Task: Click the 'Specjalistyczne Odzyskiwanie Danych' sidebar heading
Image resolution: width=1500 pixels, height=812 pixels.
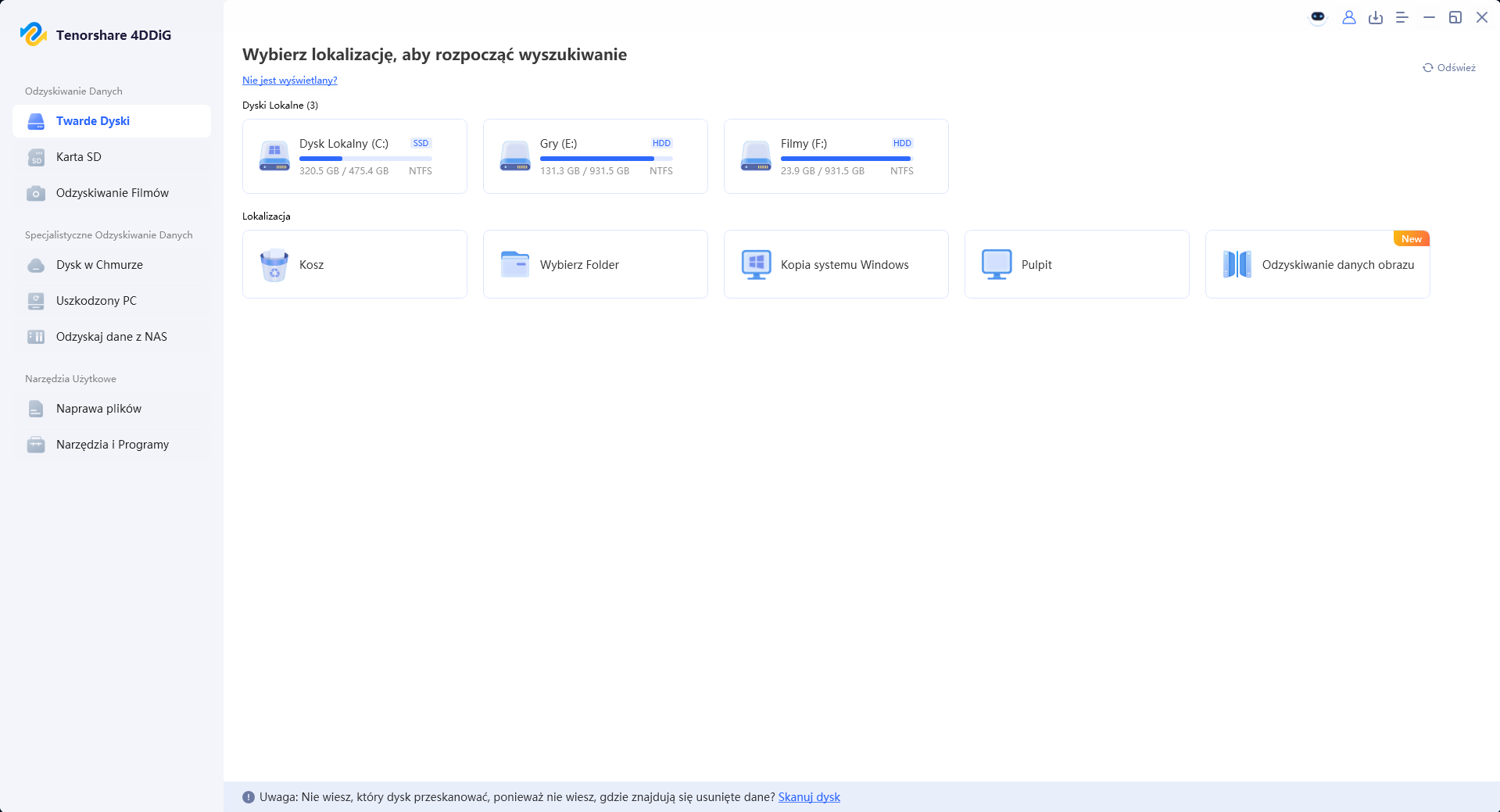Action: coord(109,235)
